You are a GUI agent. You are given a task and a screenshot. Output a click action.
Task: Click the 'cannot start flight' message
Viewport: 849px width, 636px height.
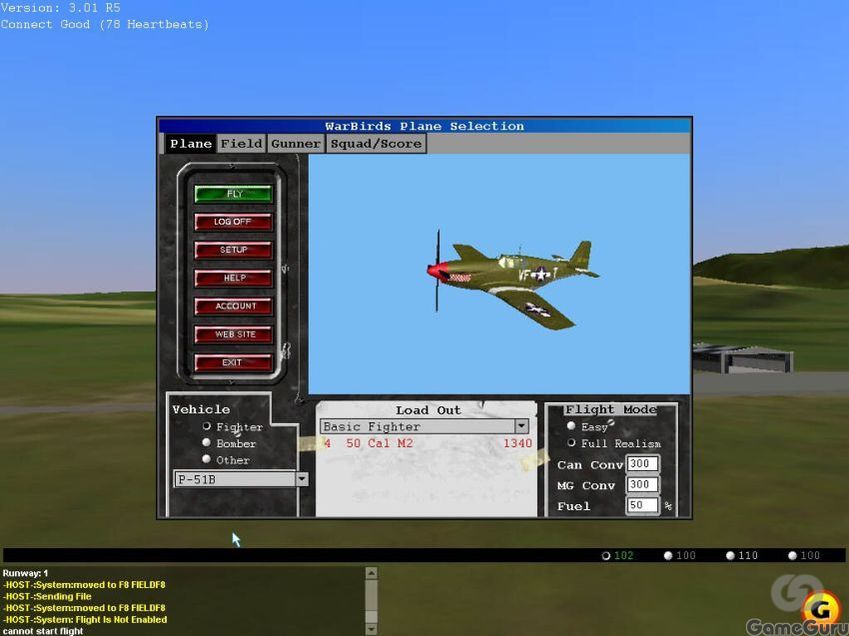coord(43,631)
